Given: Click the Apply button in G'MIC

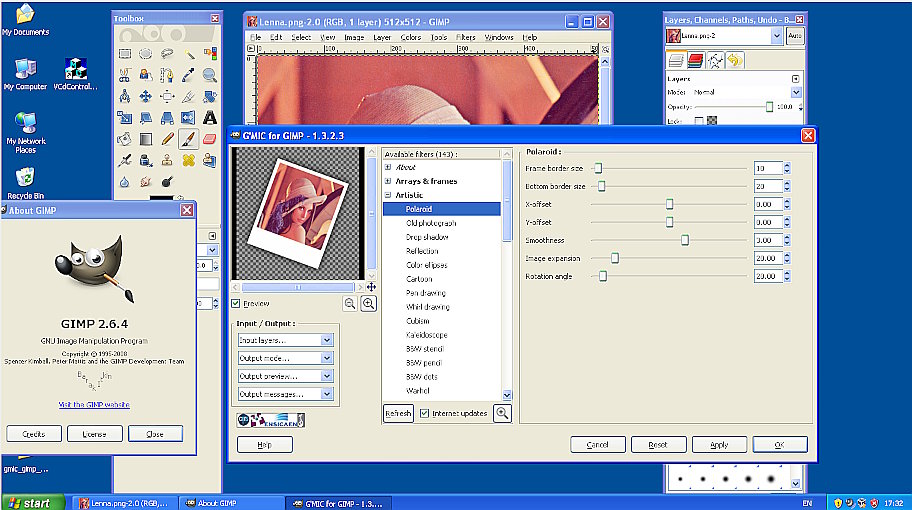Looking at the screenshot, I should (719, 445).
